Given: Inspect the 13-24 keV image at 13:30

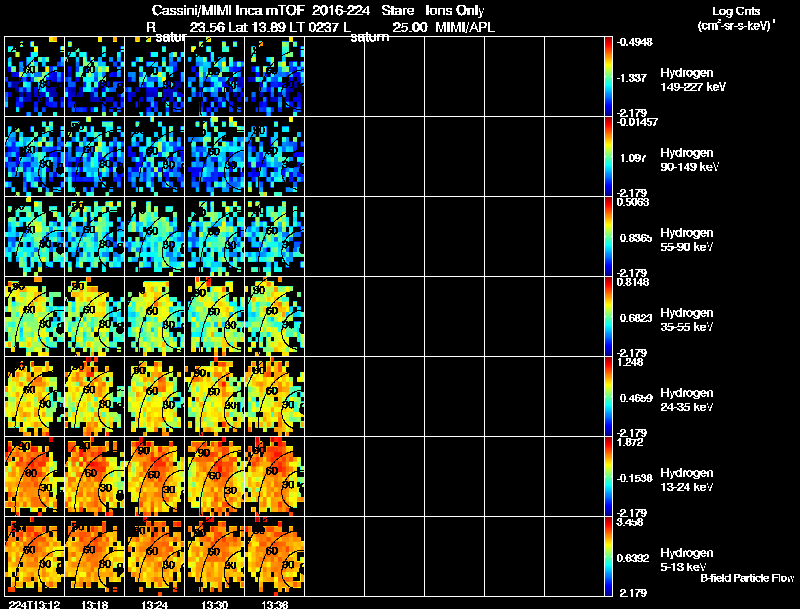Looking at the screenshot, I should (x=215, y=477).
